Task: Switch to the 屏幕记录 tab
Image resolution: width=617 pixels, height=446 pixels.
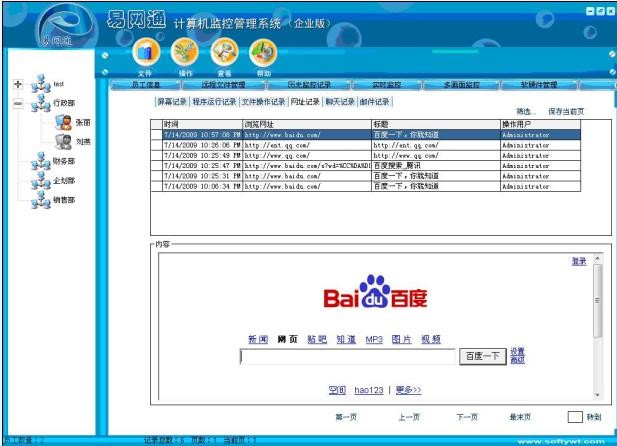Action: click(x=171, y=101)
